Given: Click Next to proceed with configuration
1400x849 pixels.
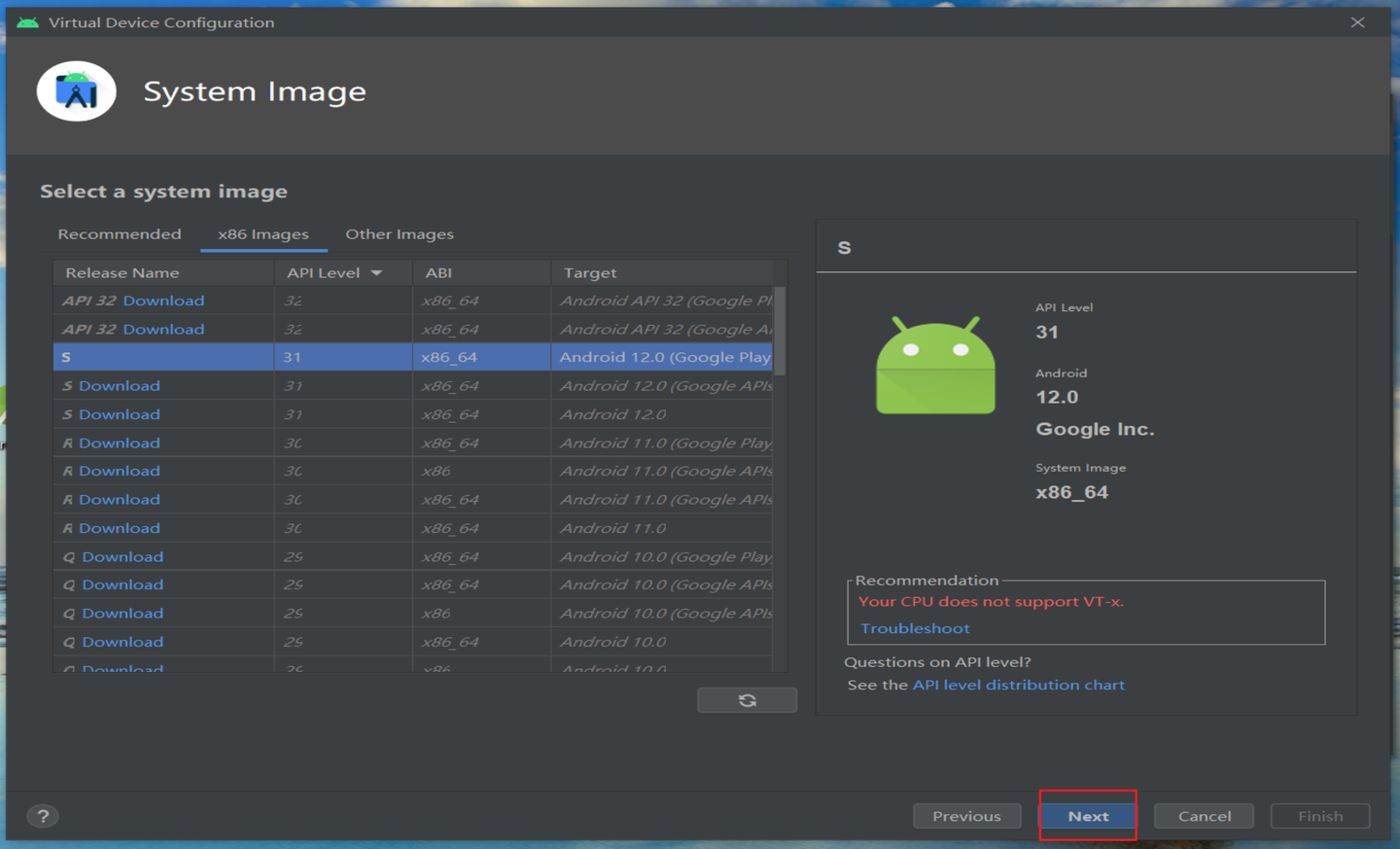Looking at the screenshot, I should [1087, 816].
